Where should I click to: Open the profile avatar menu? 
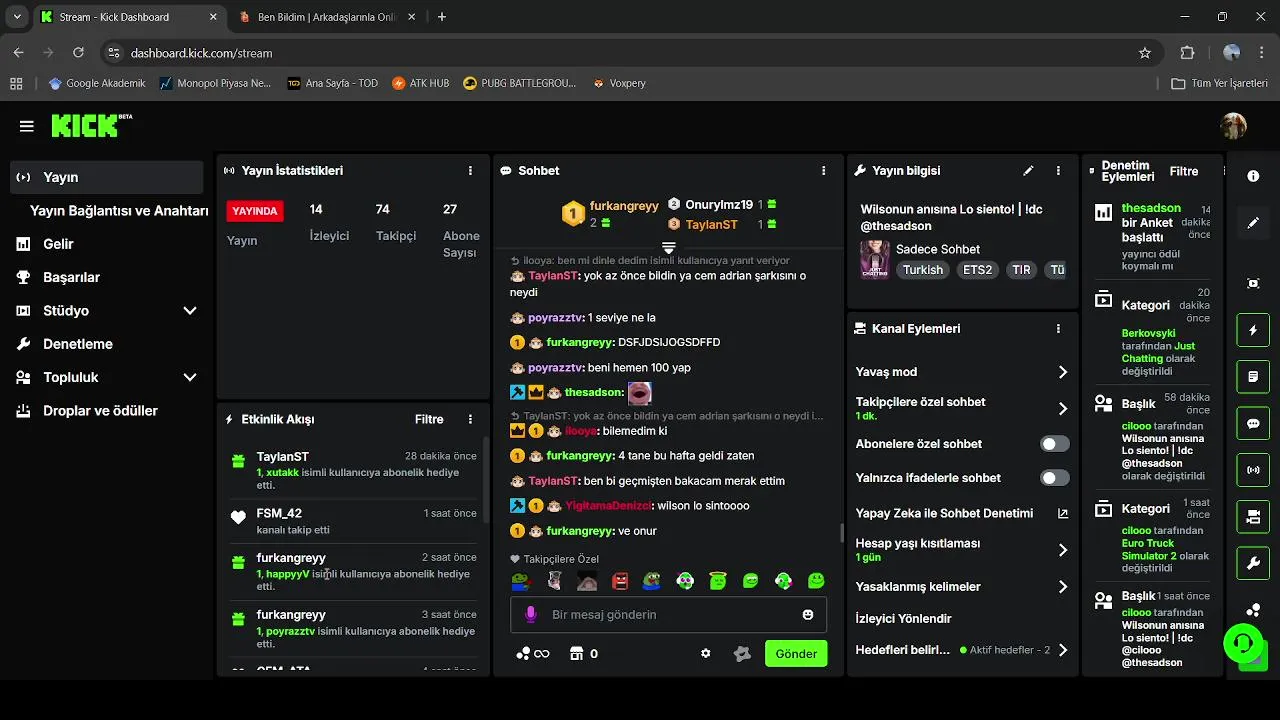(x=1234, y=126)
